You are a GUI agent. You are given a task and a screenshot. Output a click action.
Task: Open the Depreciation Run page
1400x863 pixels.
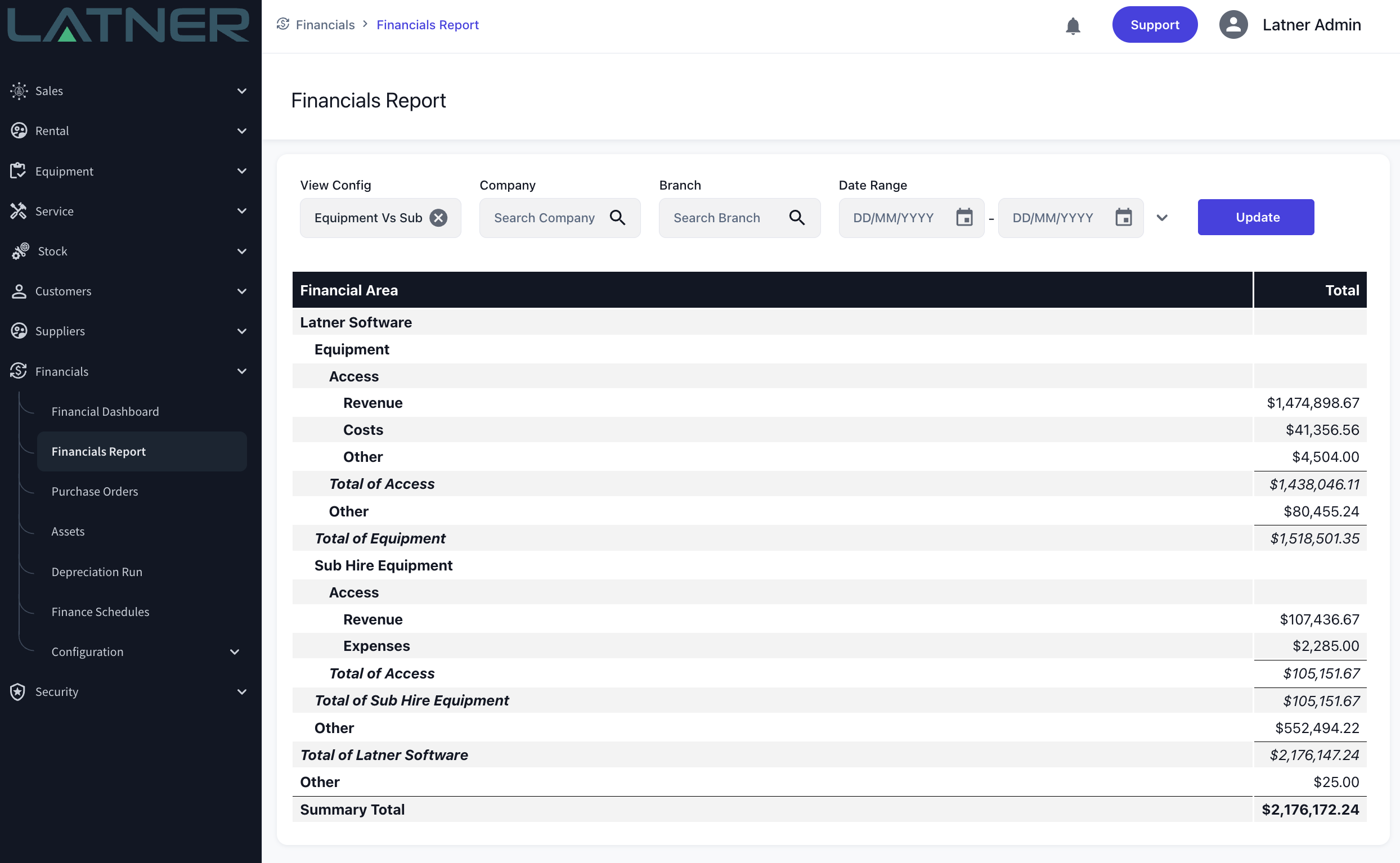[x=96, y=572]
